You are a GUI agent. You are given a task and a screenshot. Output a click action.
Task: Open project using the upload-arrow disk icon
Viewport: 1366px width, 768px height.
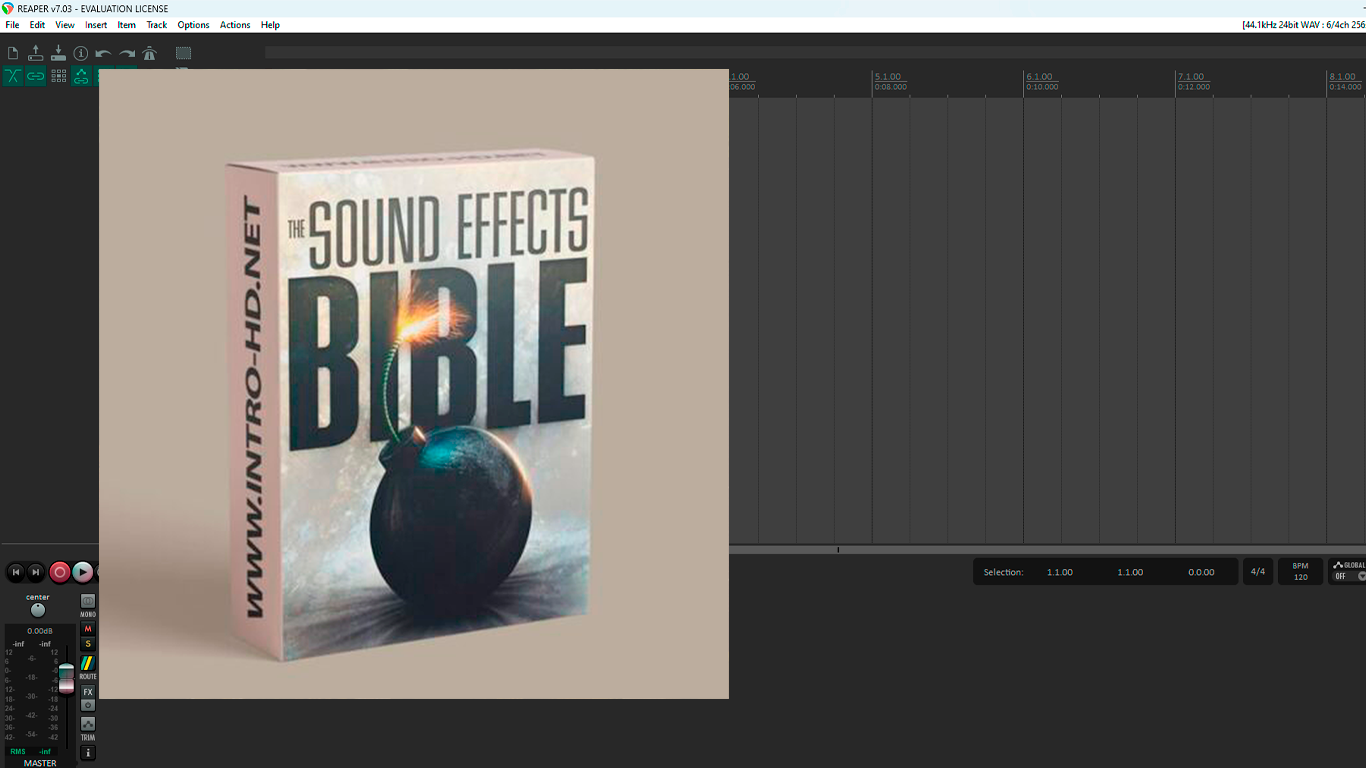(x=36, y=54)
